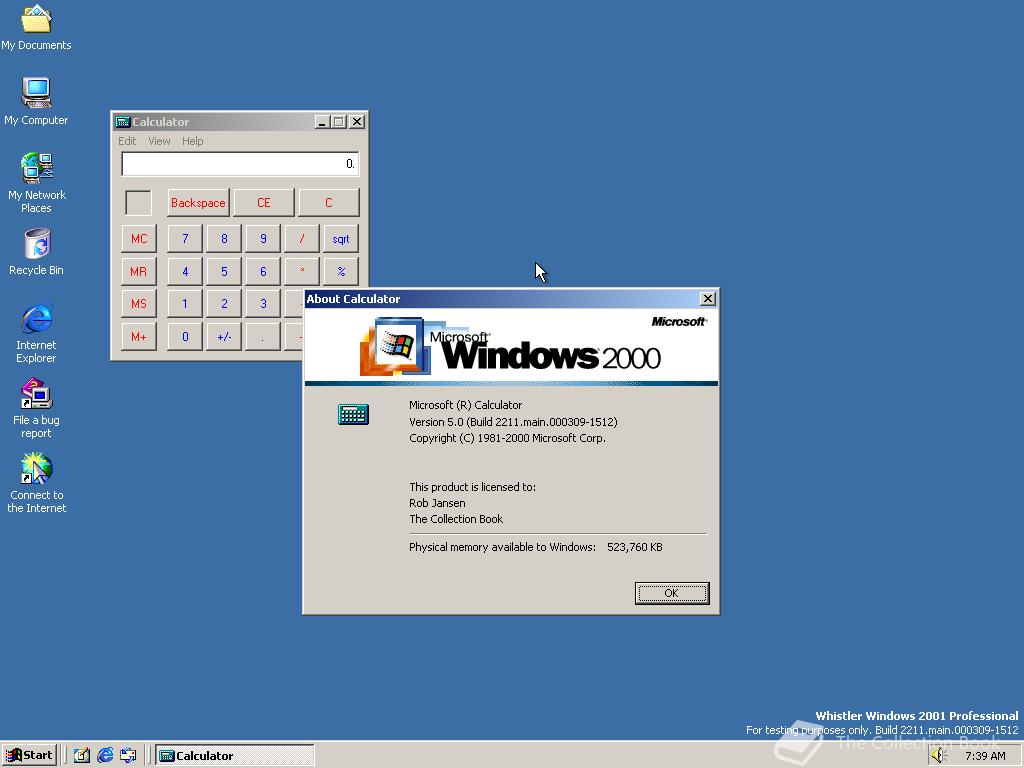Click the 7 key in Calculator
The image size is (1024, 768).
(x=185, y=238)
